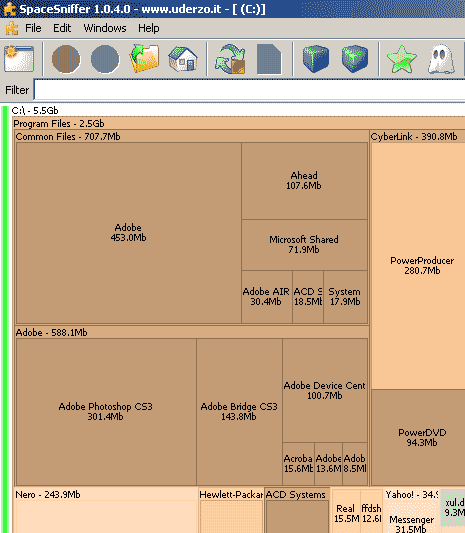Screen dimensions: 465x533
Task: Click the second gray circle navigation button
Action: click(105, 59)
